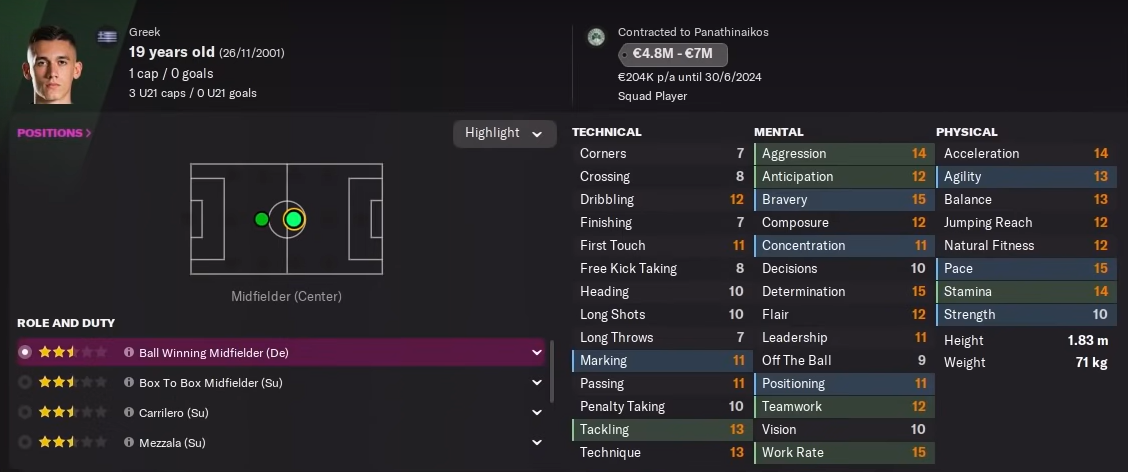Select the Box To Box Midfielder radio button
1128x472 pixels.
coord(25,383)
